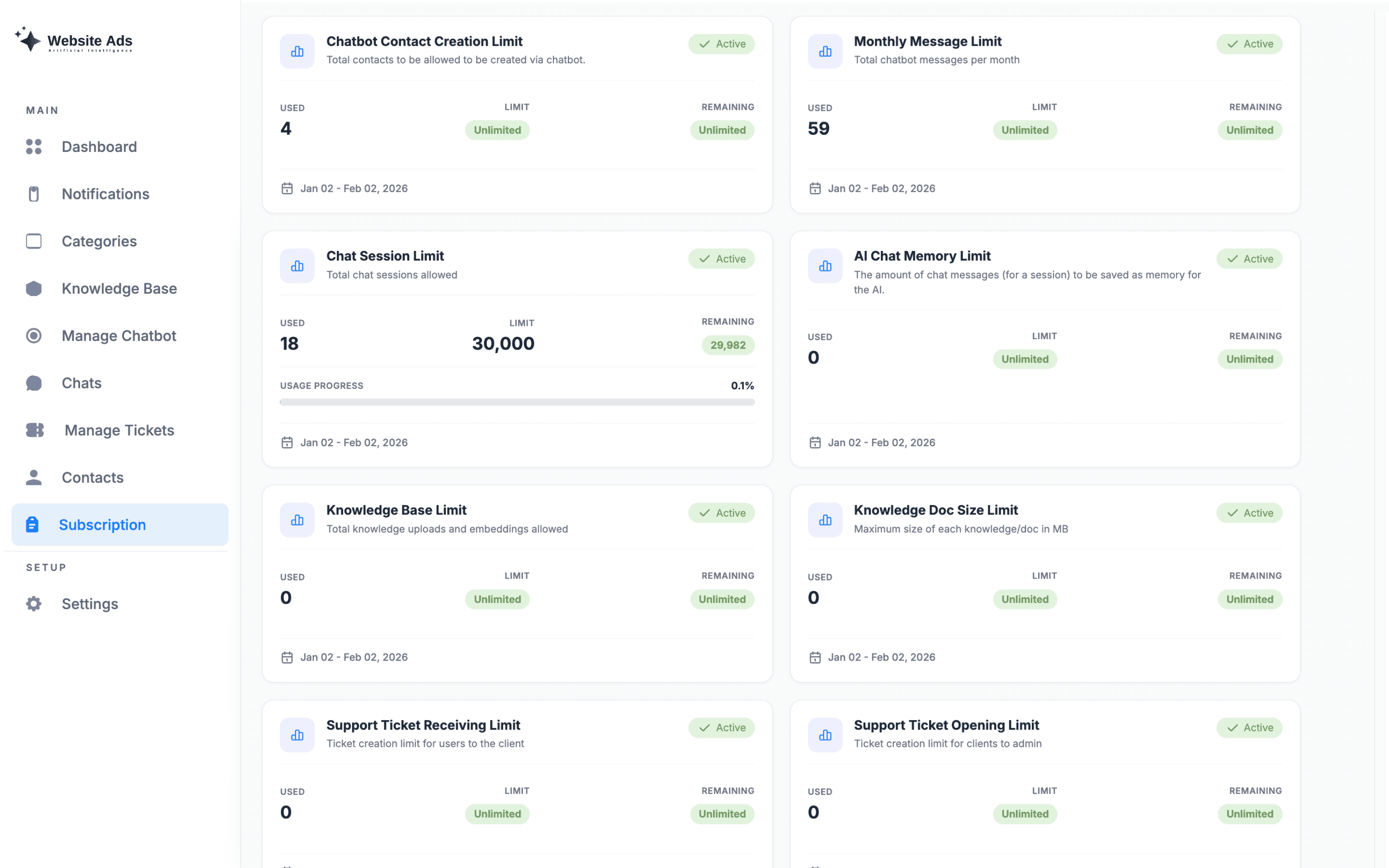Click the Chat Session usage progress bar
The image size is (1389, 868).
click(516, 402)
